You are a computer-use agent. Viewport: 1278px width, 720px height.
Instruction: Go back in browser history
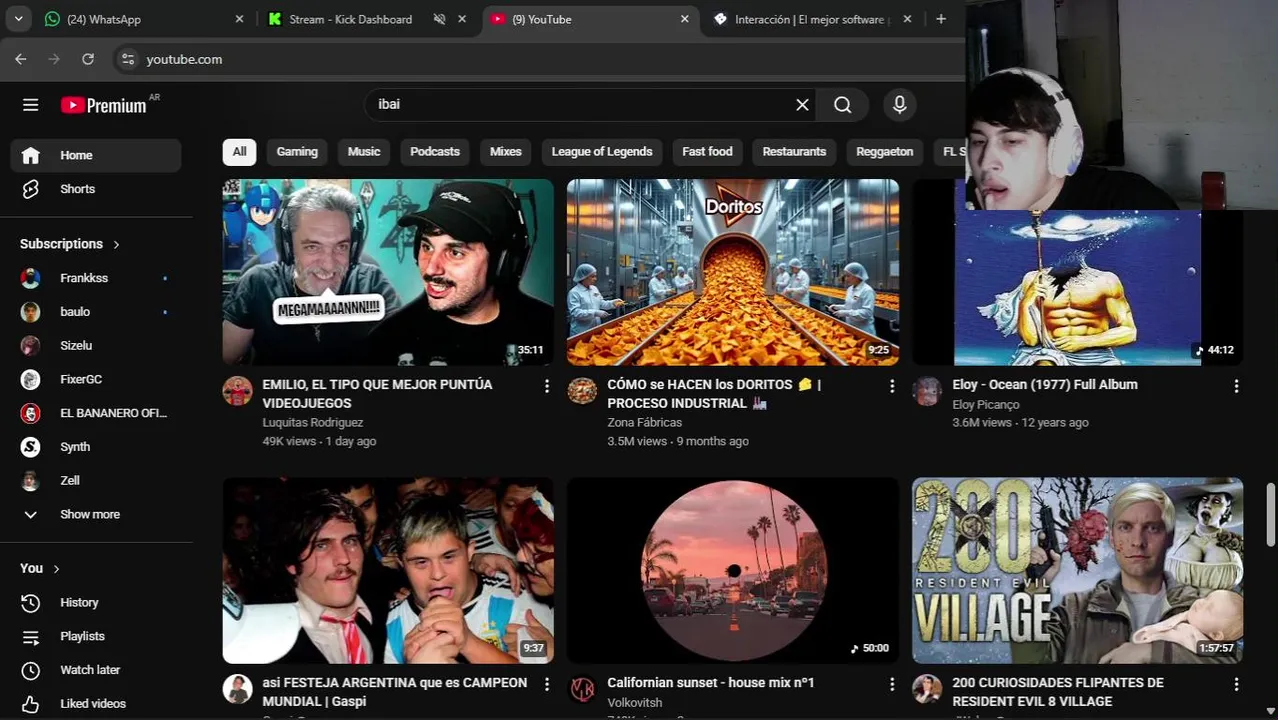[21, 59]
